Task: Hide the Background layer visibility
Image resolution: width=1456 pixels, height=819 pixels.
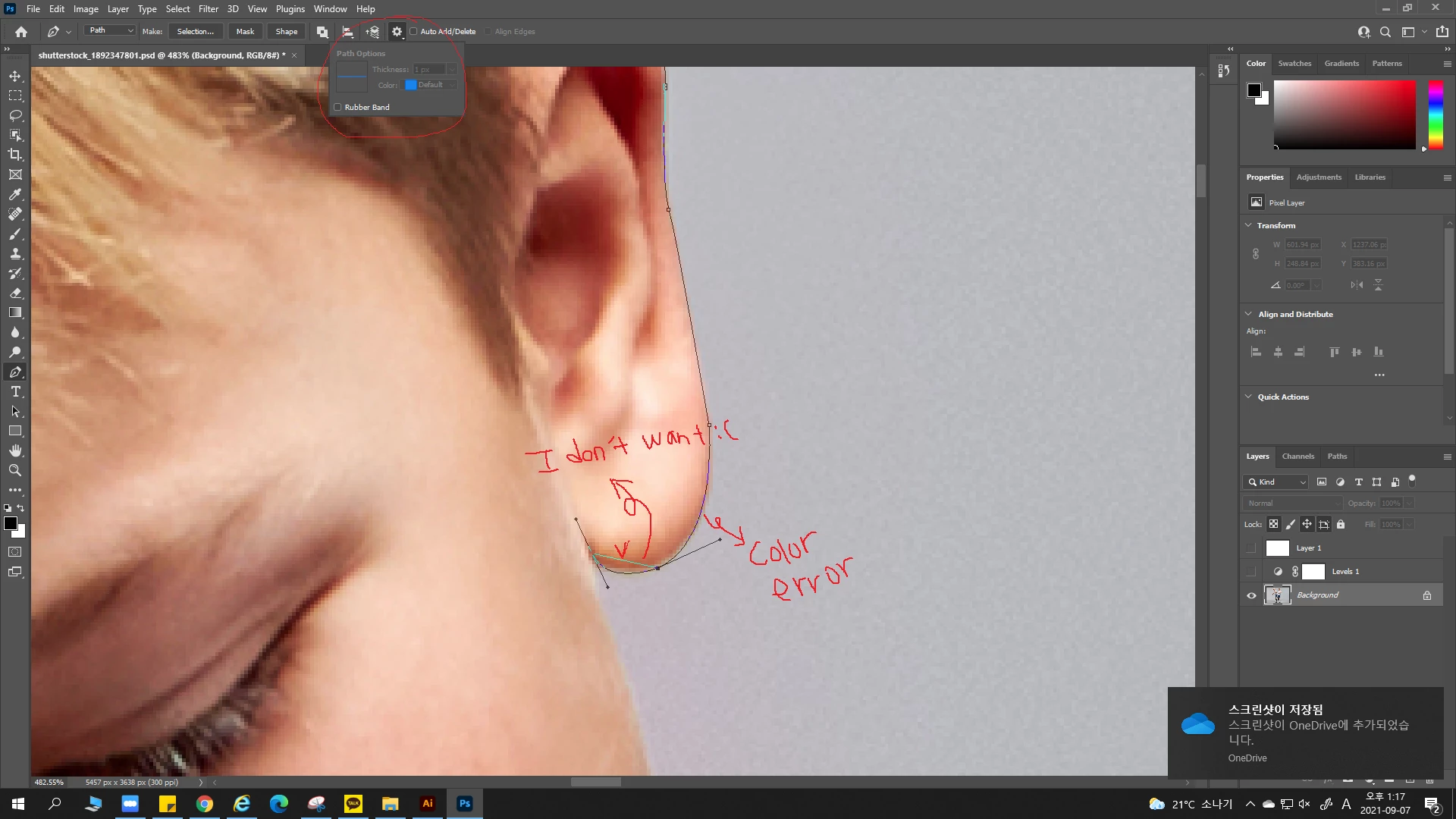Action: click(x=1251, y=595)
